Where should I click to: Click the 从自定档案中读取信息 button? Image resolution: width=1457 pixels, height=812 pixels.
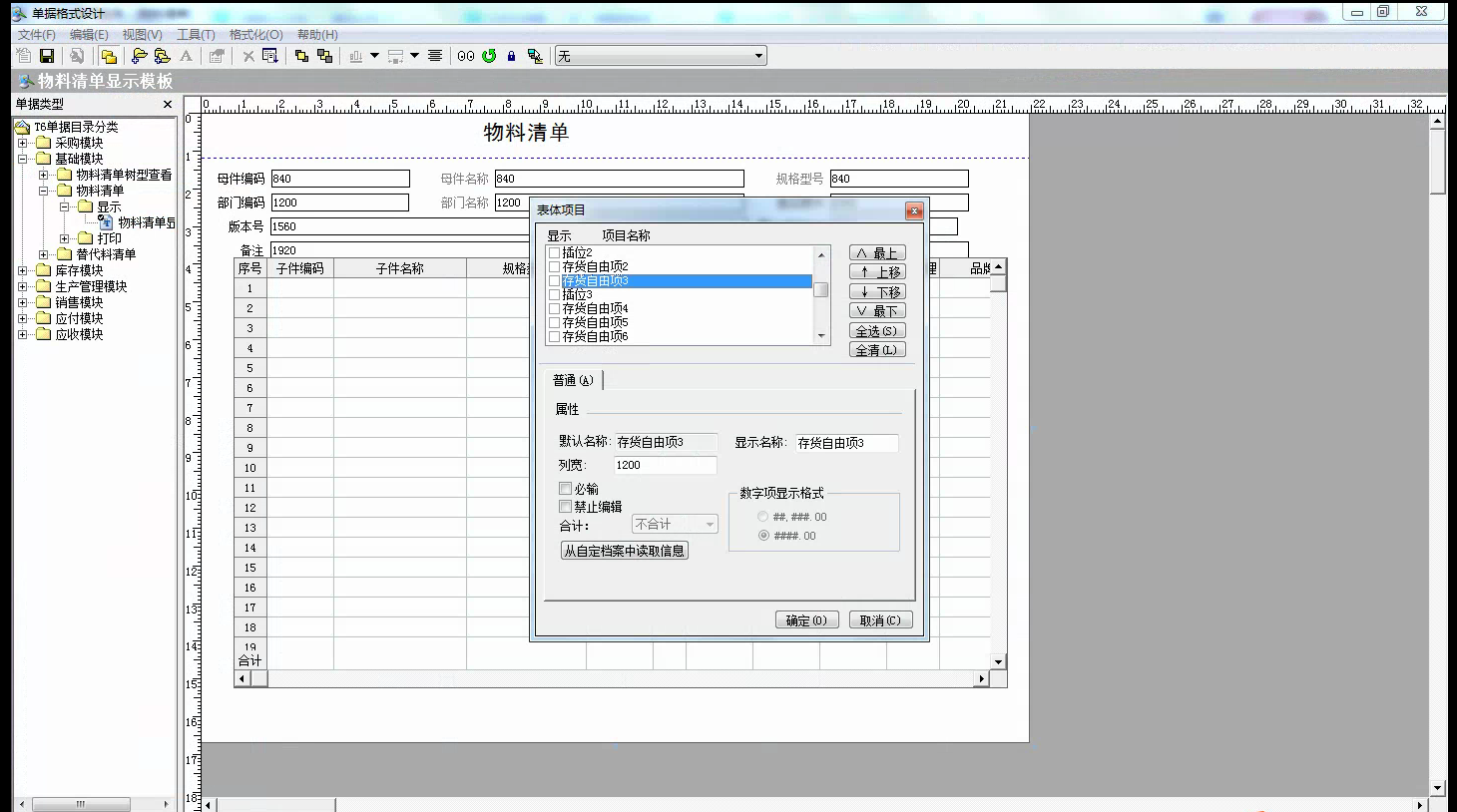[x=625, y=551]
